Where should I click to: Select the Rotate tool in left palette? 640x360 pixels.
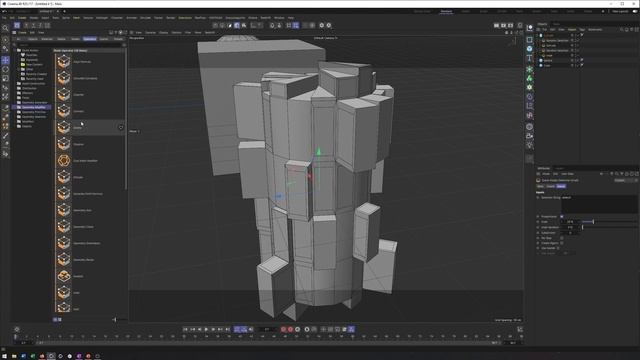(5, 69)
